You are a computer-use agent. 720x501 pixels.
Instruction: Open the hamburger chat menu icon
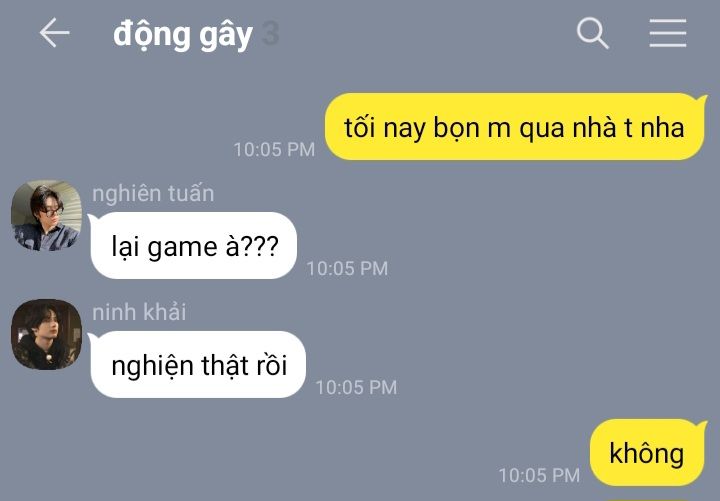[668, 33]
